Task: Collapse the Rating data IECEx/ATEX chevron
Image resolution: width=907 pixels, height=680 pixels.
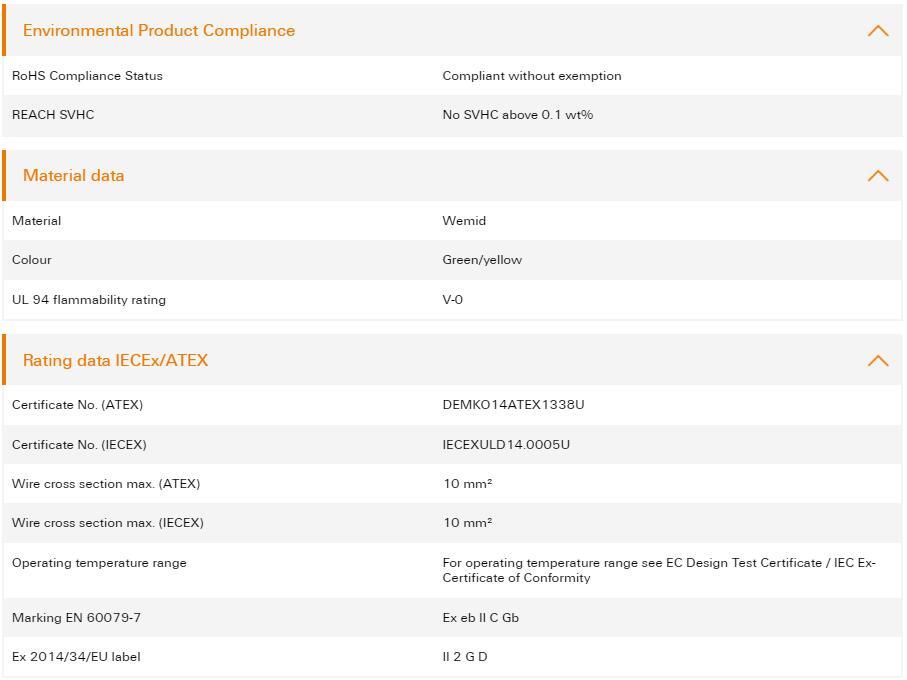Action: [x=877, y=361]
